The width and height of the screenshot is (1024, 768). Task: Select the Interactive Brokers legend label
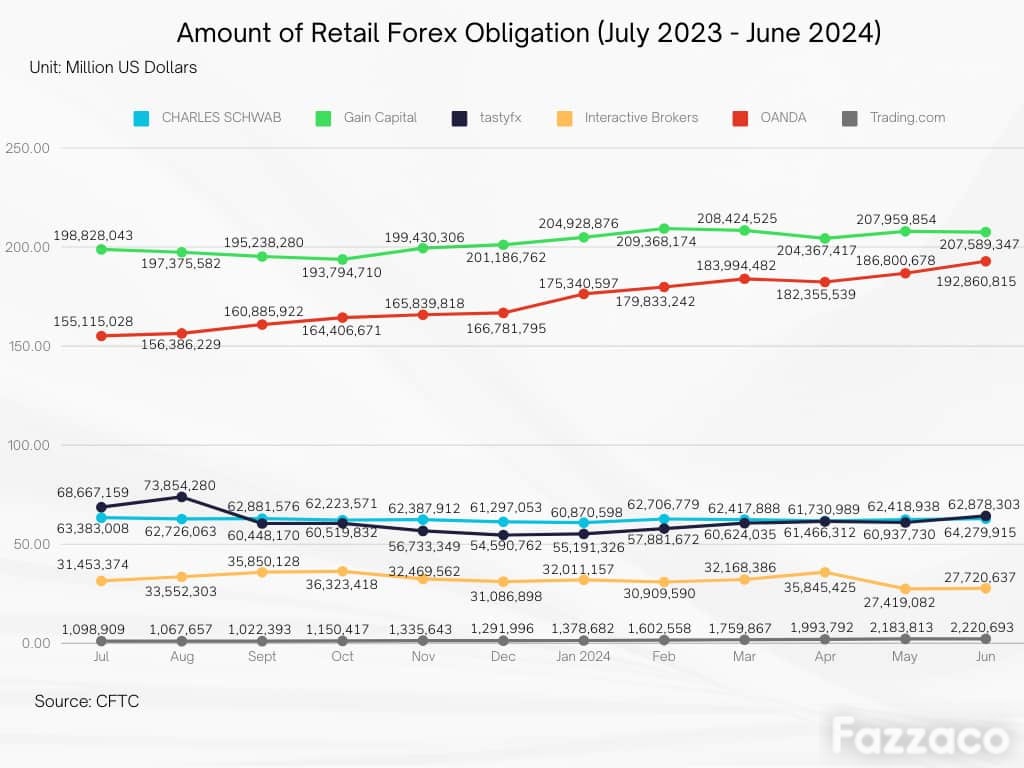click(641, 118)
